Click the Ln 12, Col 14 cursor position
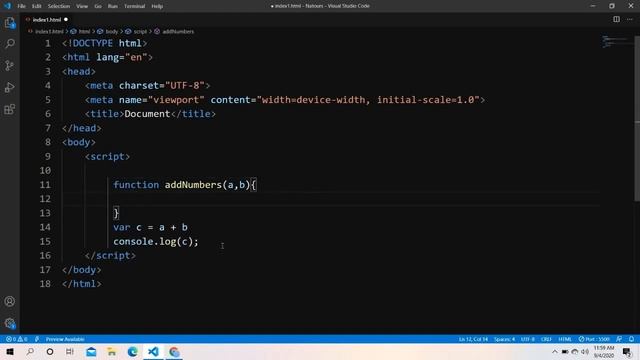 pyautogui.click(x=473, y=339)
